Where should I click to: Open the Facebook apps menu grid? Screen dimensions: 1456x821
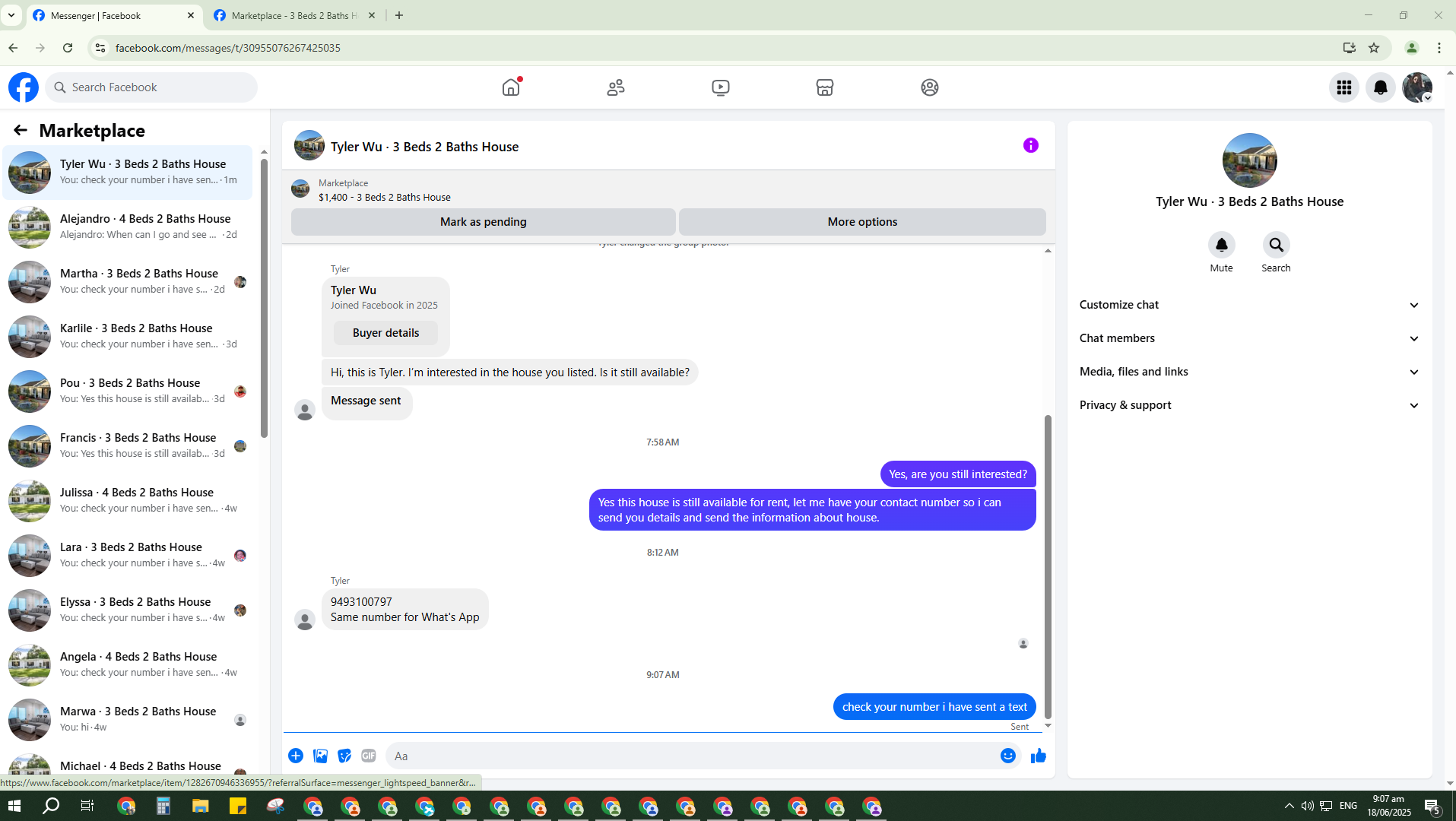[x=1344, y=87]
